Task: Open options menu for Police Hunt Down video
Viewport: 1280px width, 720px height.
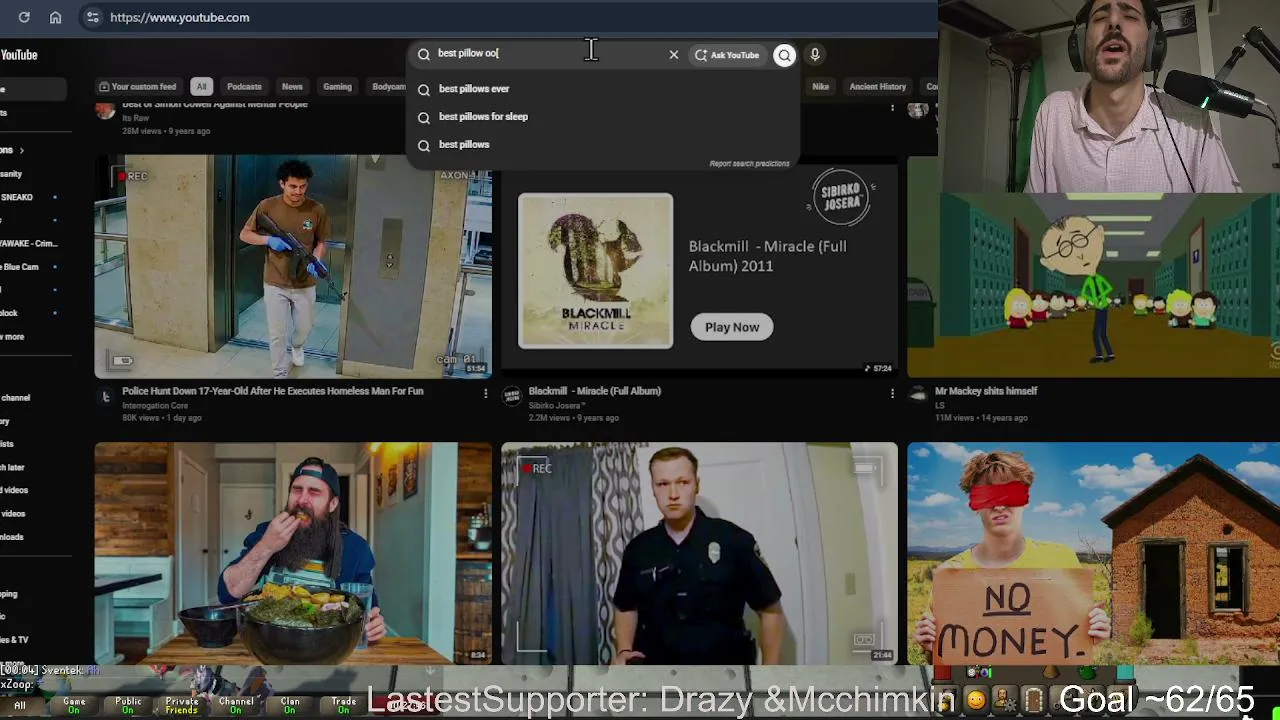Action: click(x=486, y=394)
